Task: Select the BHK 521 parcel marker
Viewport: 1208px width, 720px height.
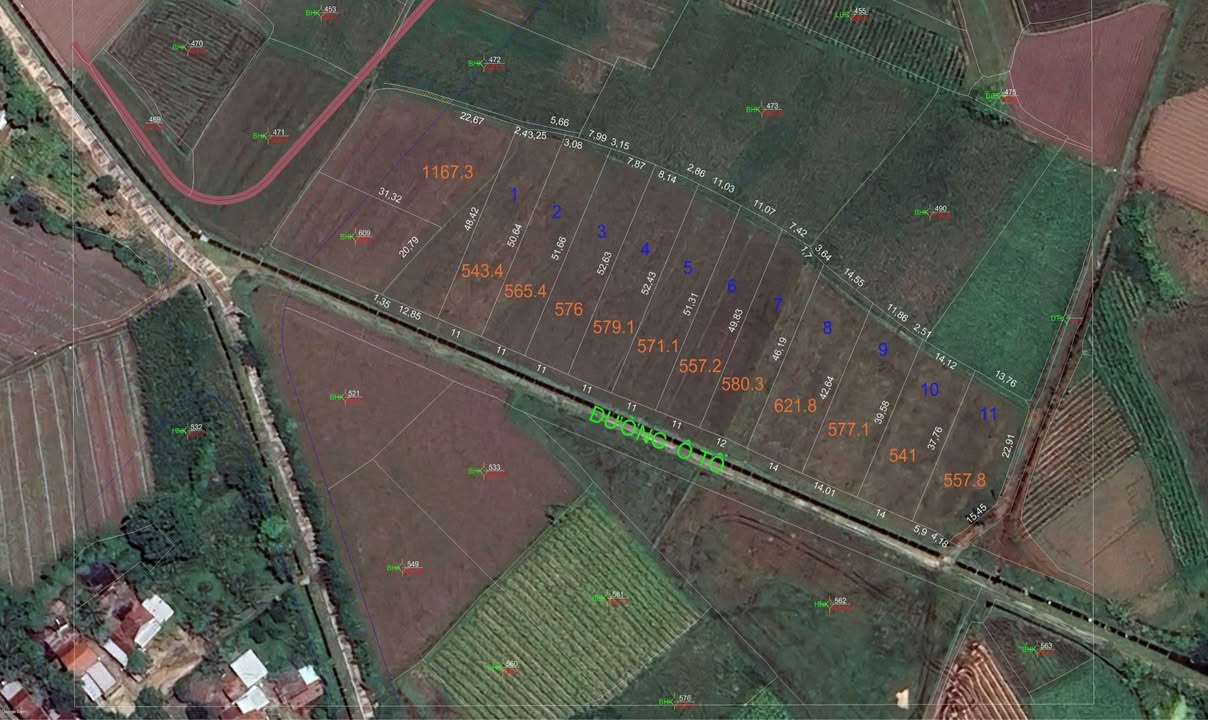Action: click(x=345, y=396)
